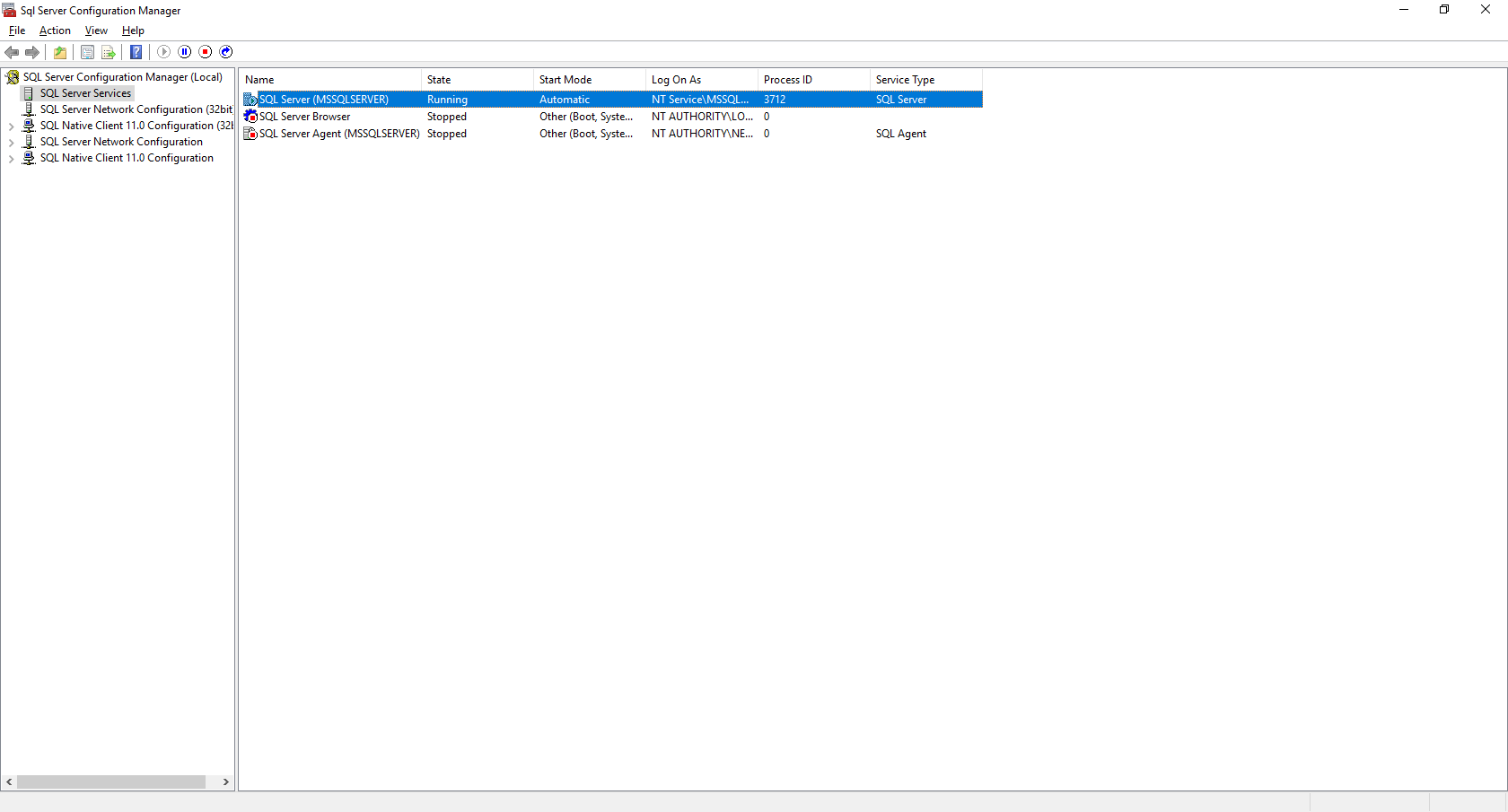Click the NT AUTHORITY\LO... log on cell
1508x812 pixels.
(702, 117)
